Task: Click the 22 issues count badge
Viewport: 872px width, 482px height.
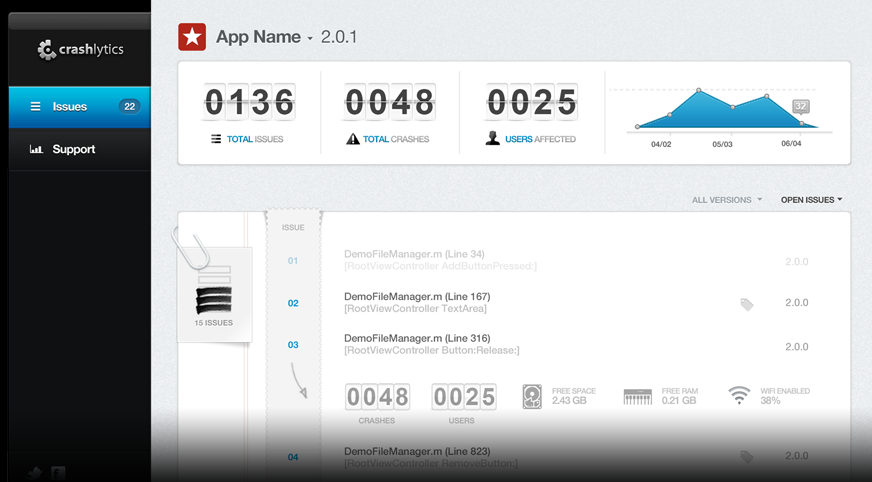Action: pyautogui.click(x=130, y=106)
